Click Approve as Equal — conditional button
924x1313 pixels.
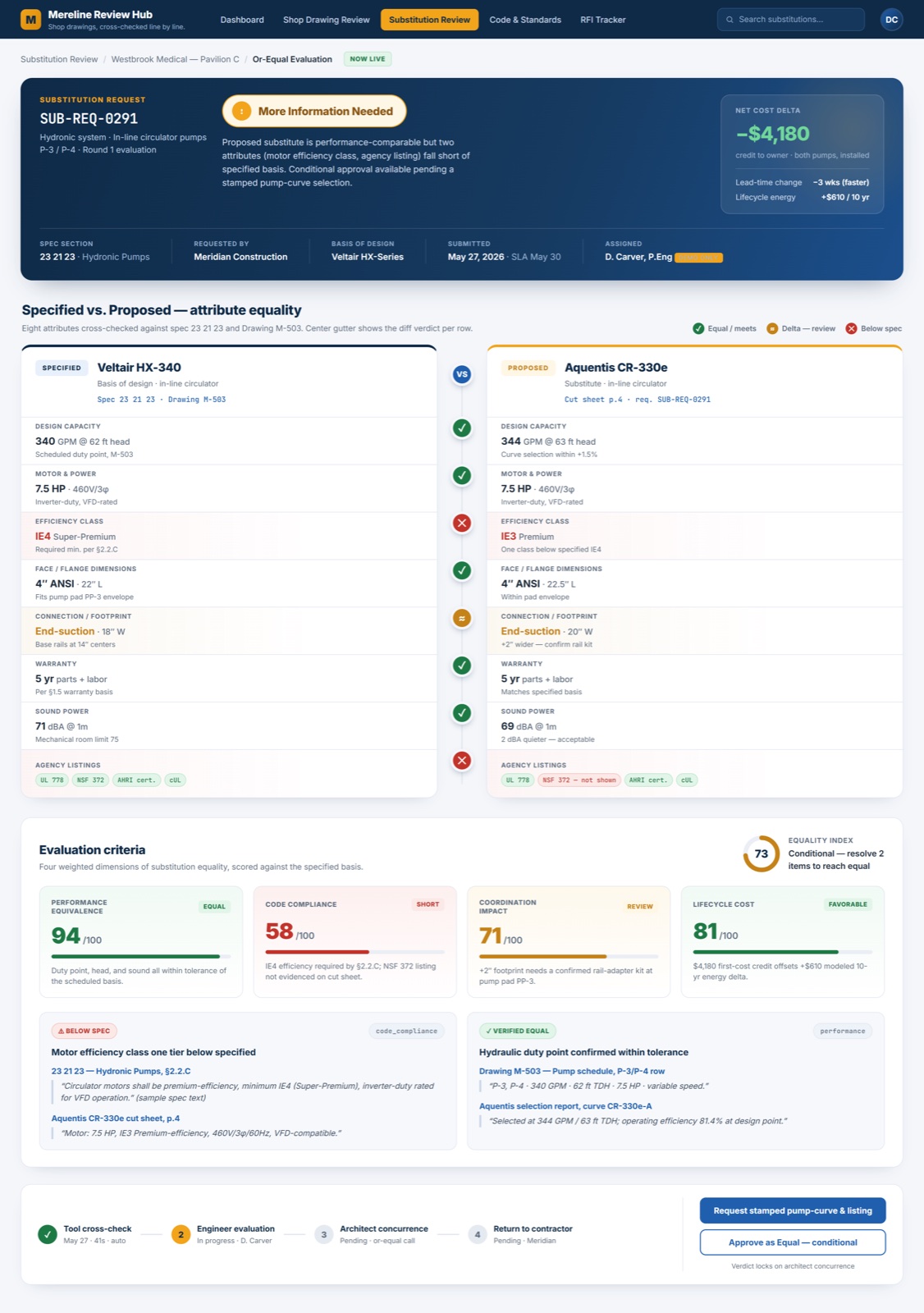pos(793,1242)
